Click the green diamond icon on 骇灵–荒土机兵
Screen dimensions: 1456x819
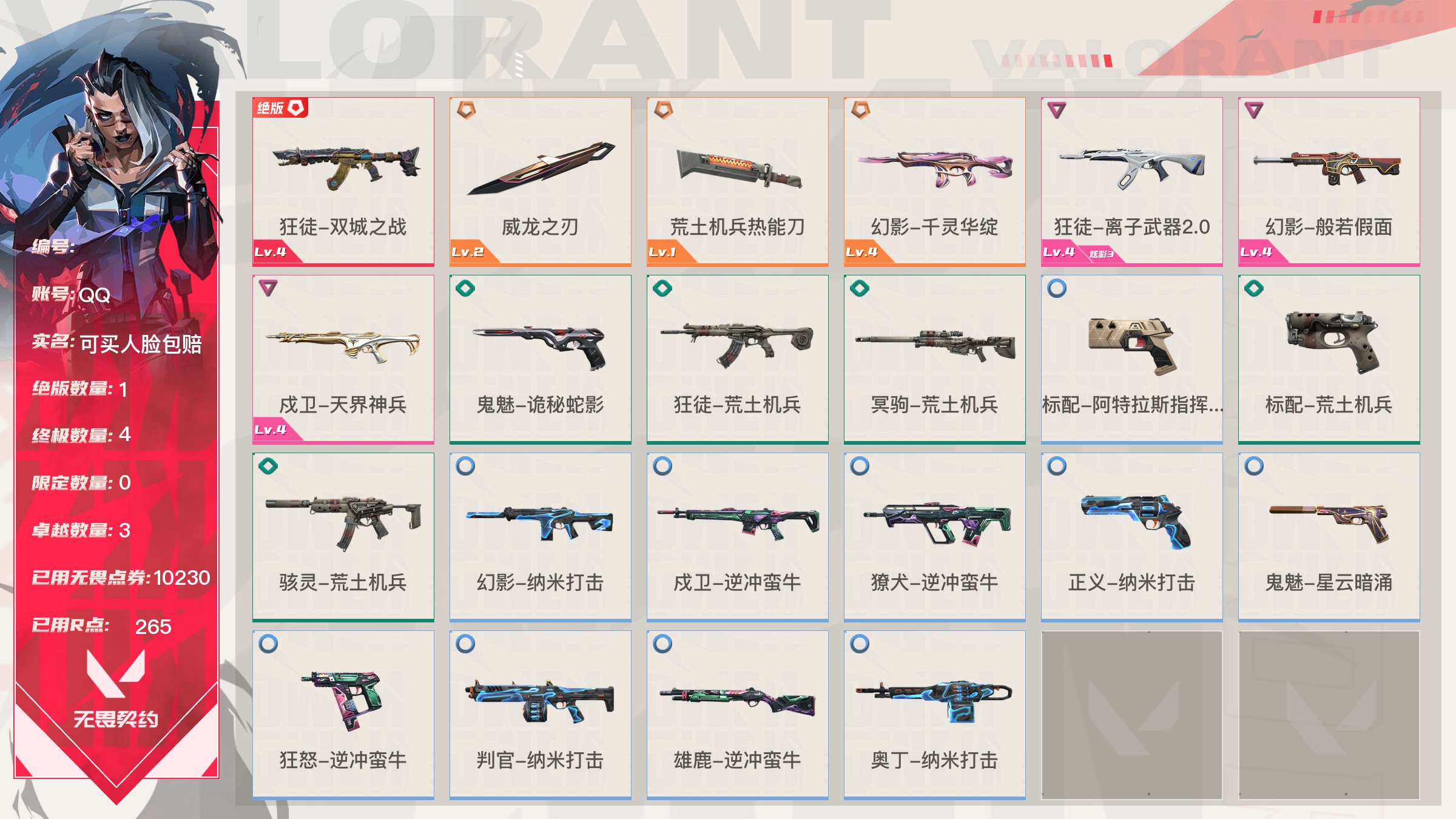pos(268,466)
